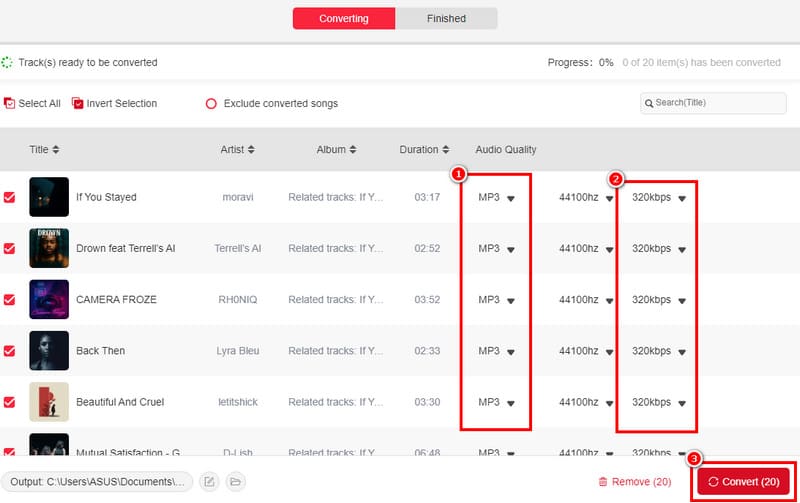This screenshot has height=503, width=800.
Task: Click artist name letitshick
Action: (x=238, y=402)
